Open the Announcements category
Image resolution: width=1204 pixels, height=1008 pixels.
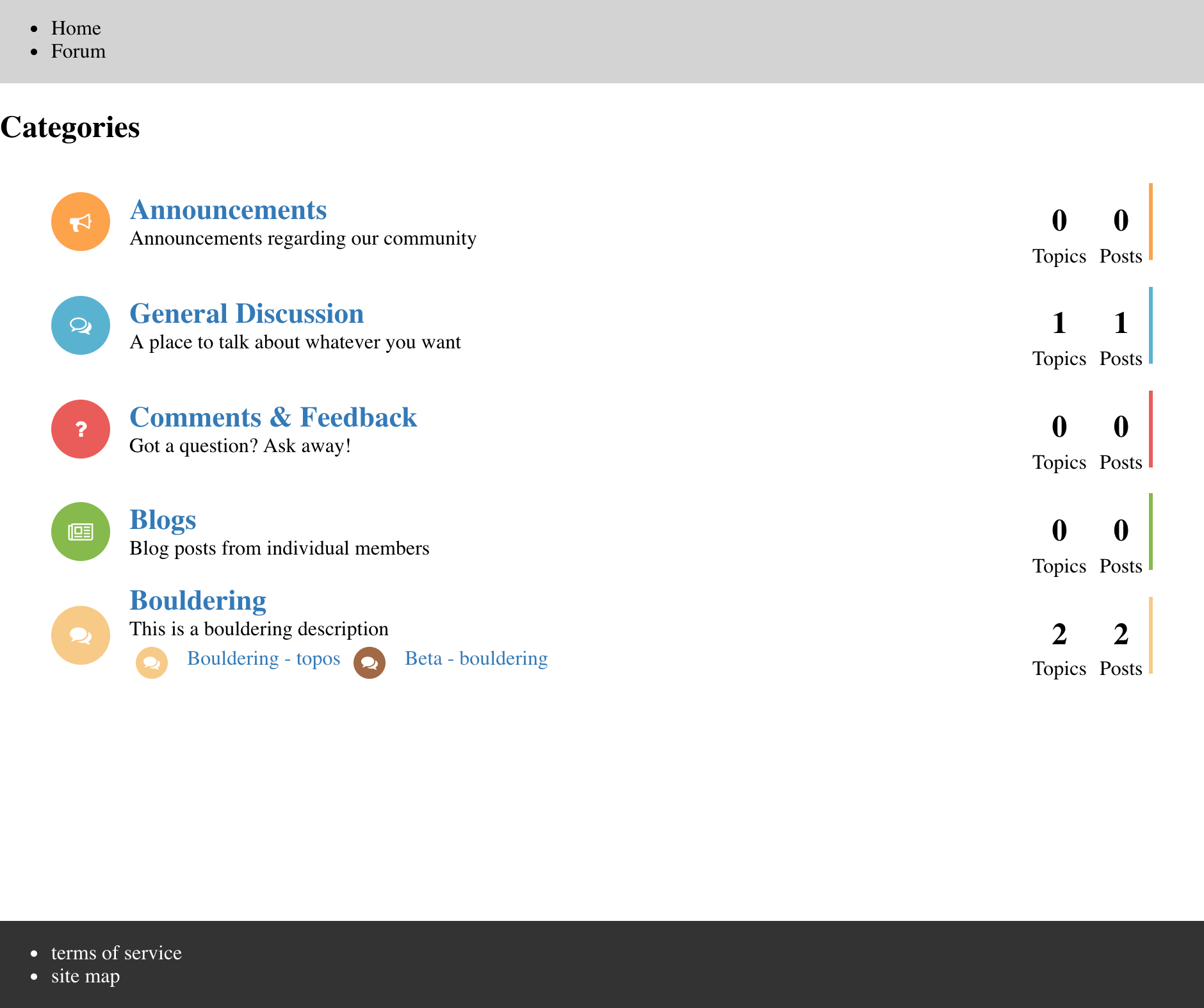pos(228,209)
